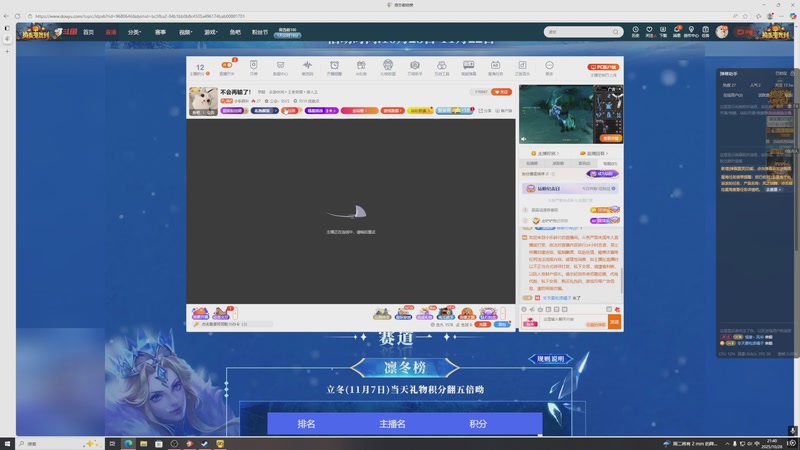
Task: Click the user avatar in header
Action: click(721, 32)
